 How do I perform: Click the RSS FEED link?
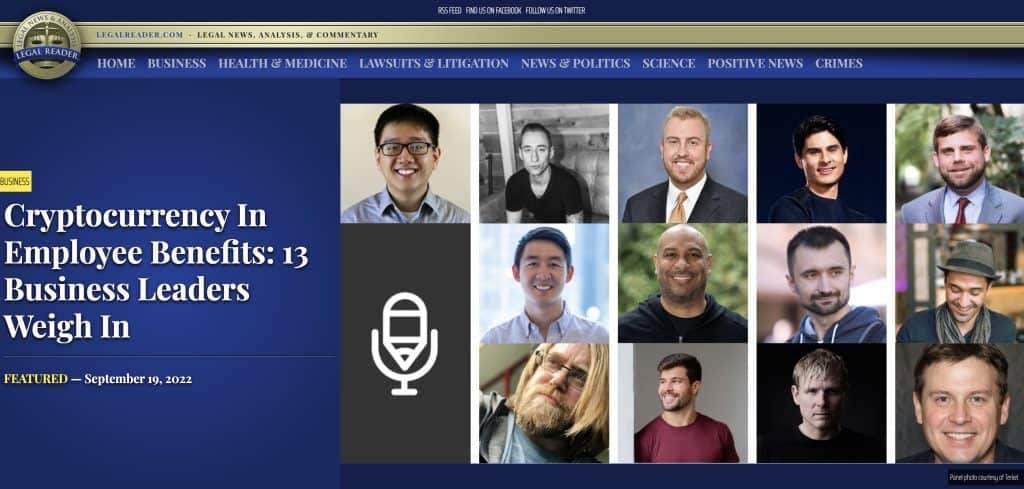click(449, 10)
